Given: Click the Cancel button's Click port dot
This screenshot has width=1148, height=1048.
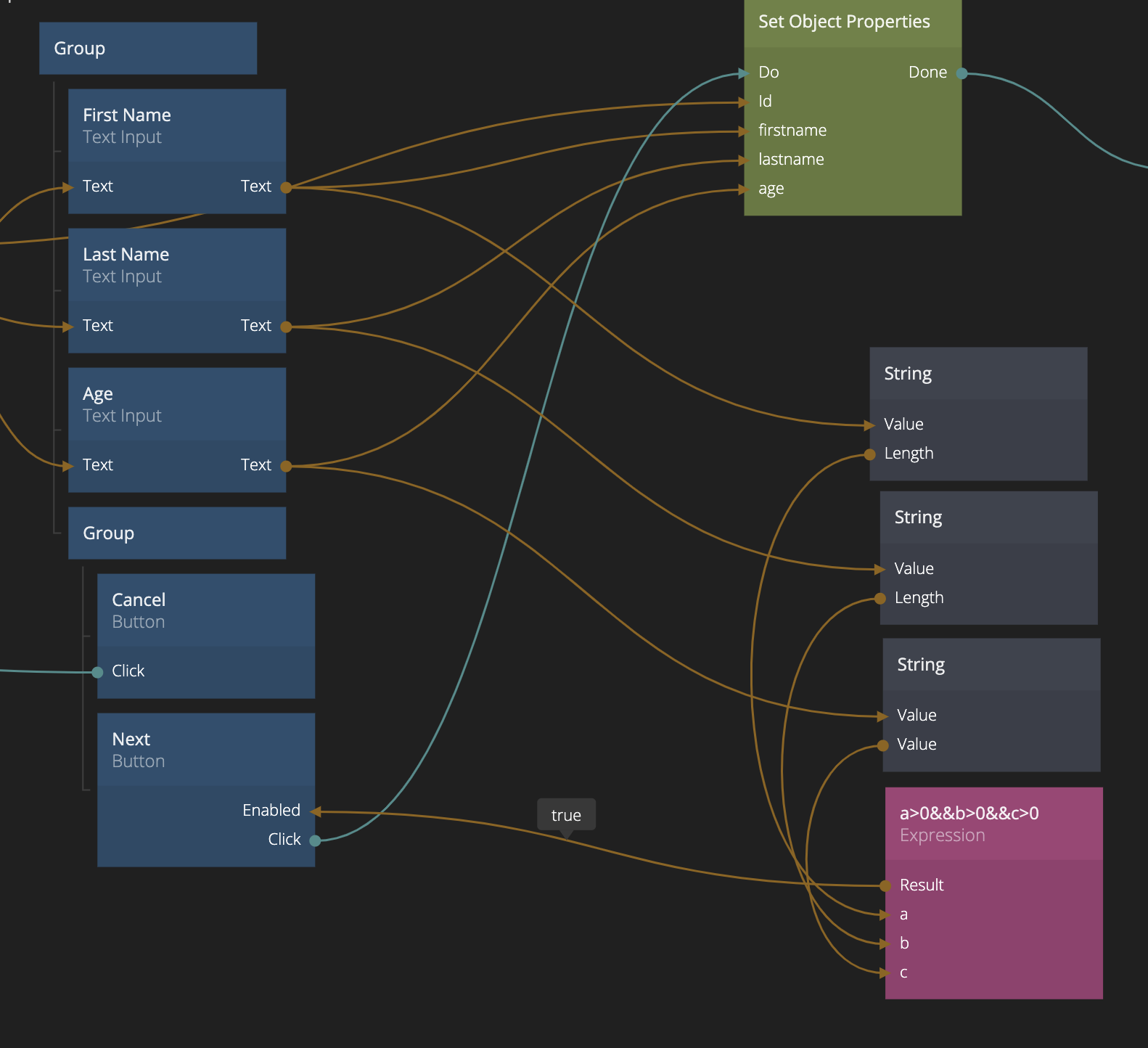Looking at the screenshot, I should click(x=97, y=672).
